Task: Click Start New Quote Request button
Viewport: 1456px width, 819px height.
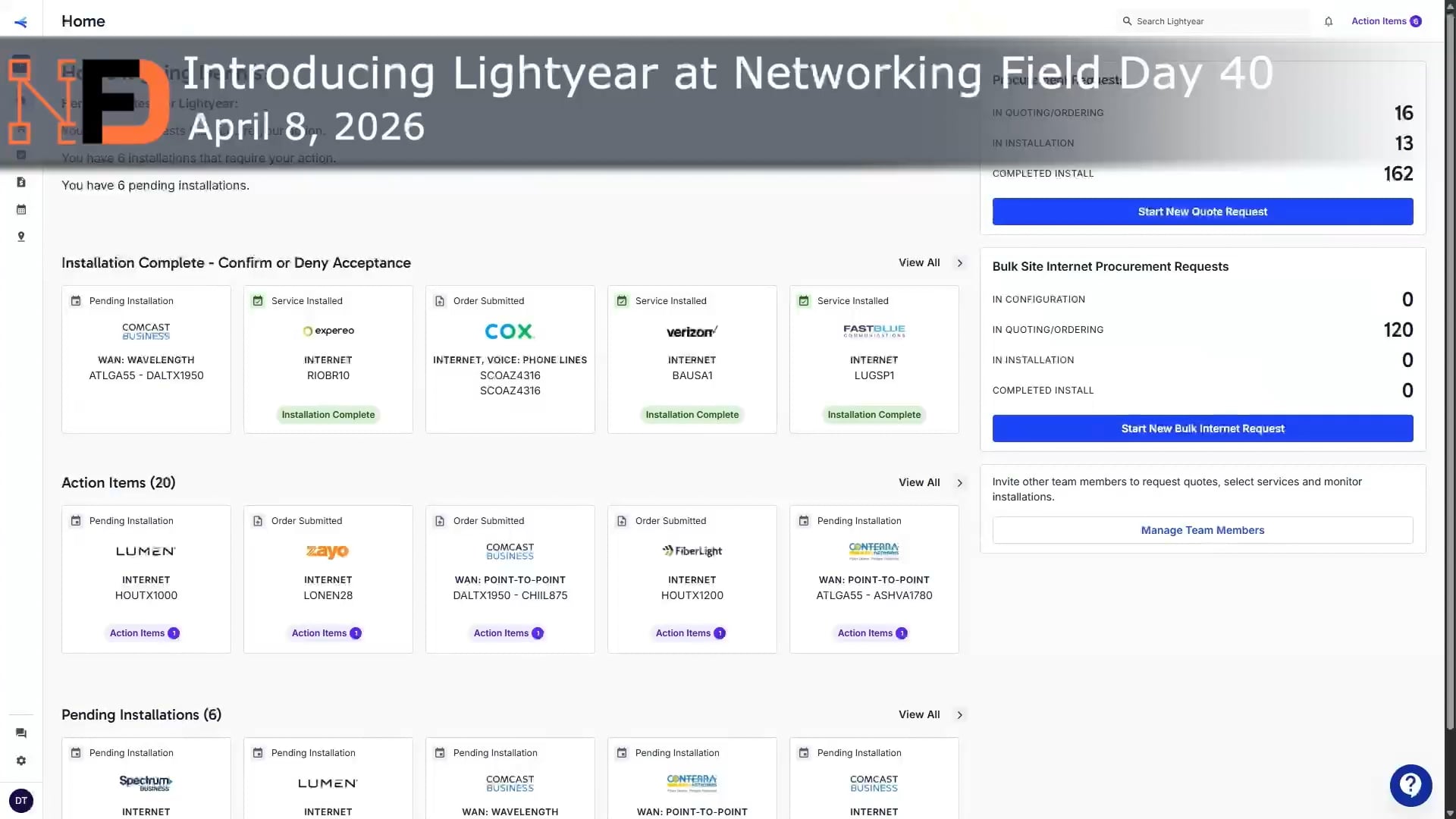Action: click(x=1202, y=212)
